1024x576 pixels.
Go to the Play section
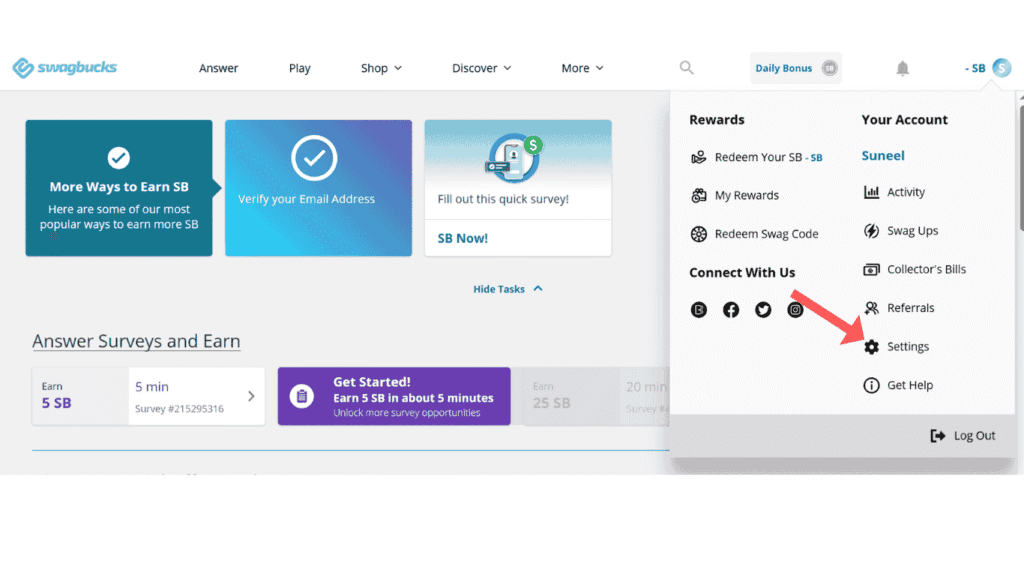pyautogui.click(x=299, y=68)
